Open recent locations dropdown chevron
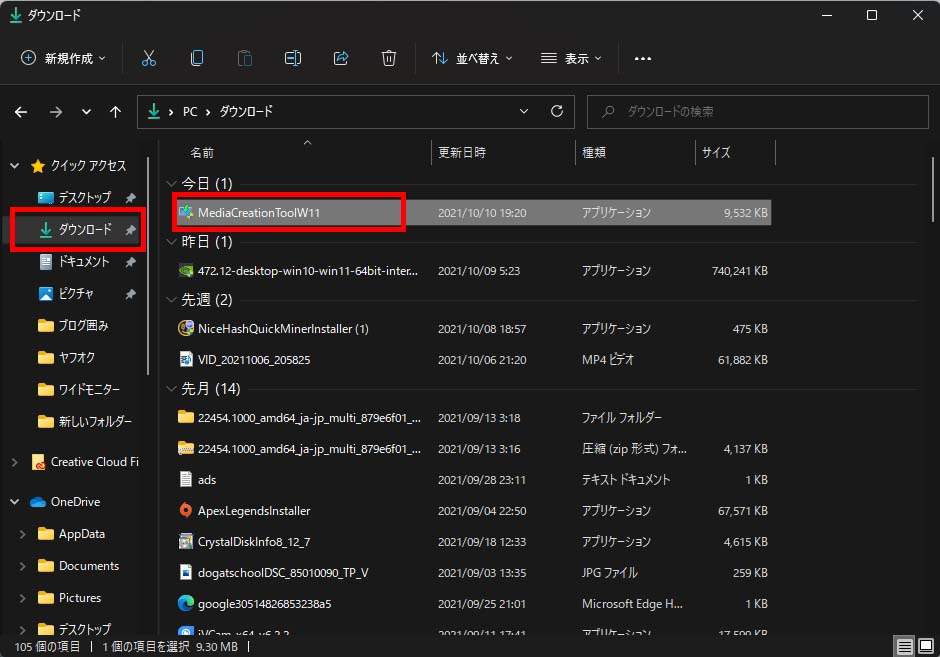 [86, 112]
